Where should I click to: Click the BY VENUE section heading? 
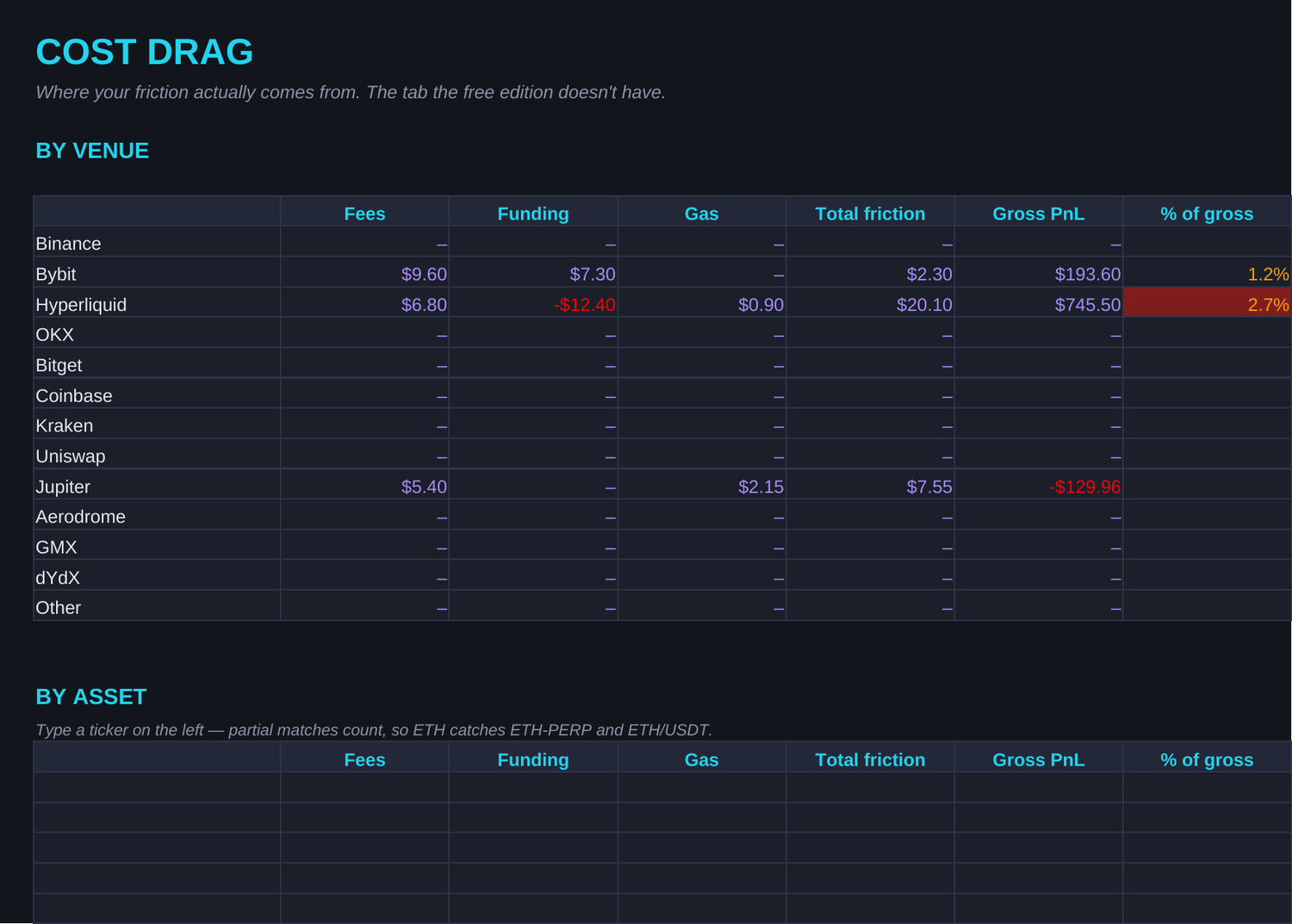pos(92,151)
